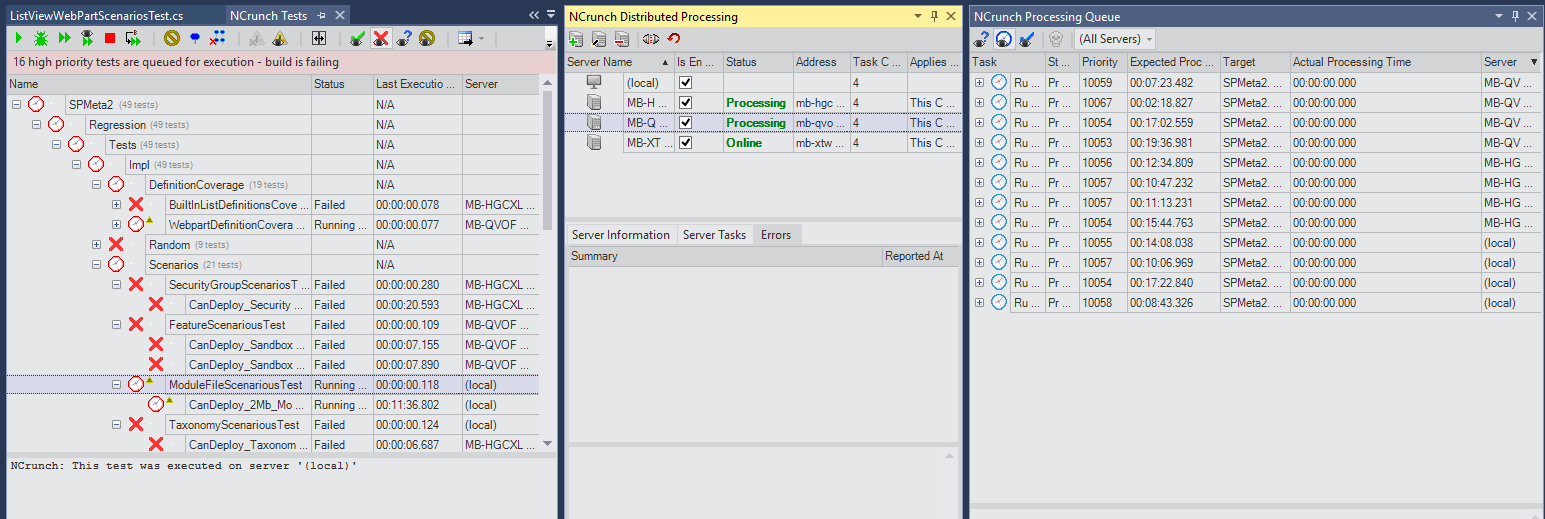Collapse the FeatureScenariousTest node
Image resolution: width=1545 pixels, height=519 pixels.
coord(116,324)
